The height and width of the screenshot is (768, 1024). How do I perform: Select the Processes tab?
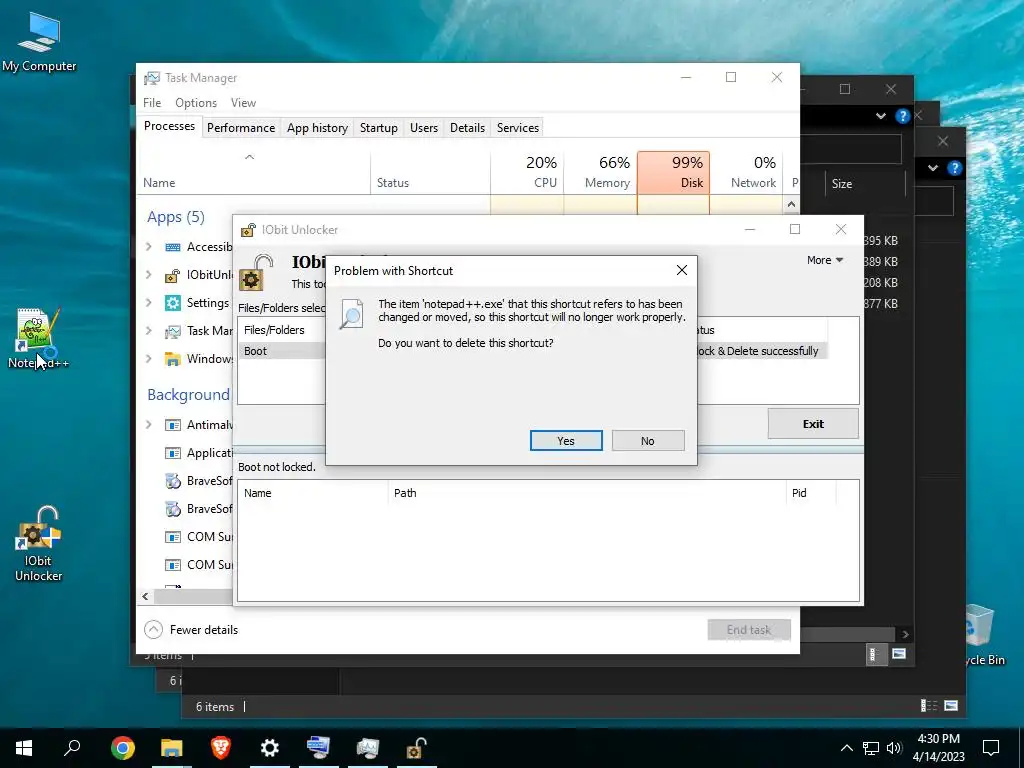coord(169,126)
